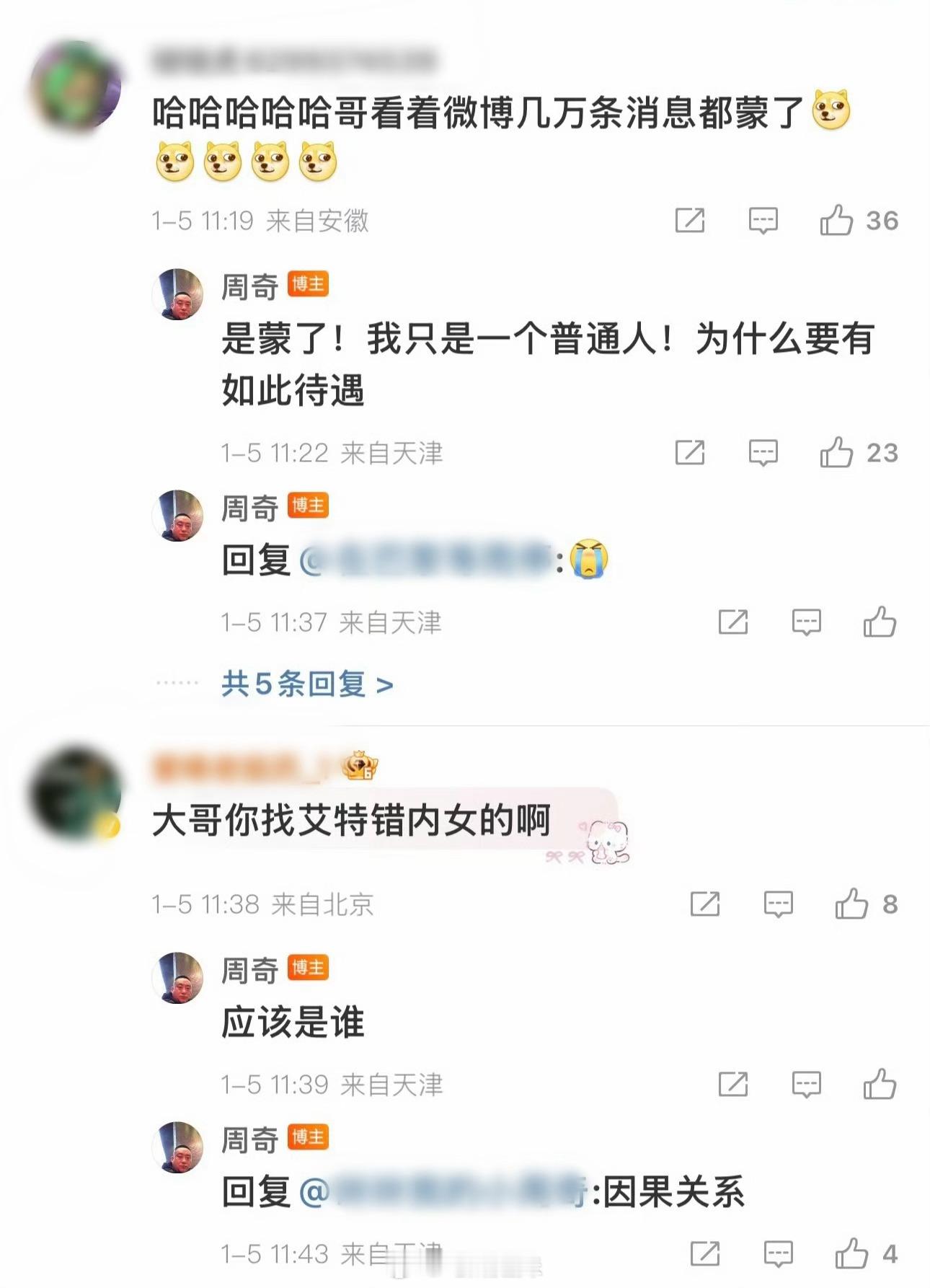Image resolution: width=930 pixels, height=1288 pixels.
Task: Share 周奇's 应该是谁 reply
Action: 733,1083
